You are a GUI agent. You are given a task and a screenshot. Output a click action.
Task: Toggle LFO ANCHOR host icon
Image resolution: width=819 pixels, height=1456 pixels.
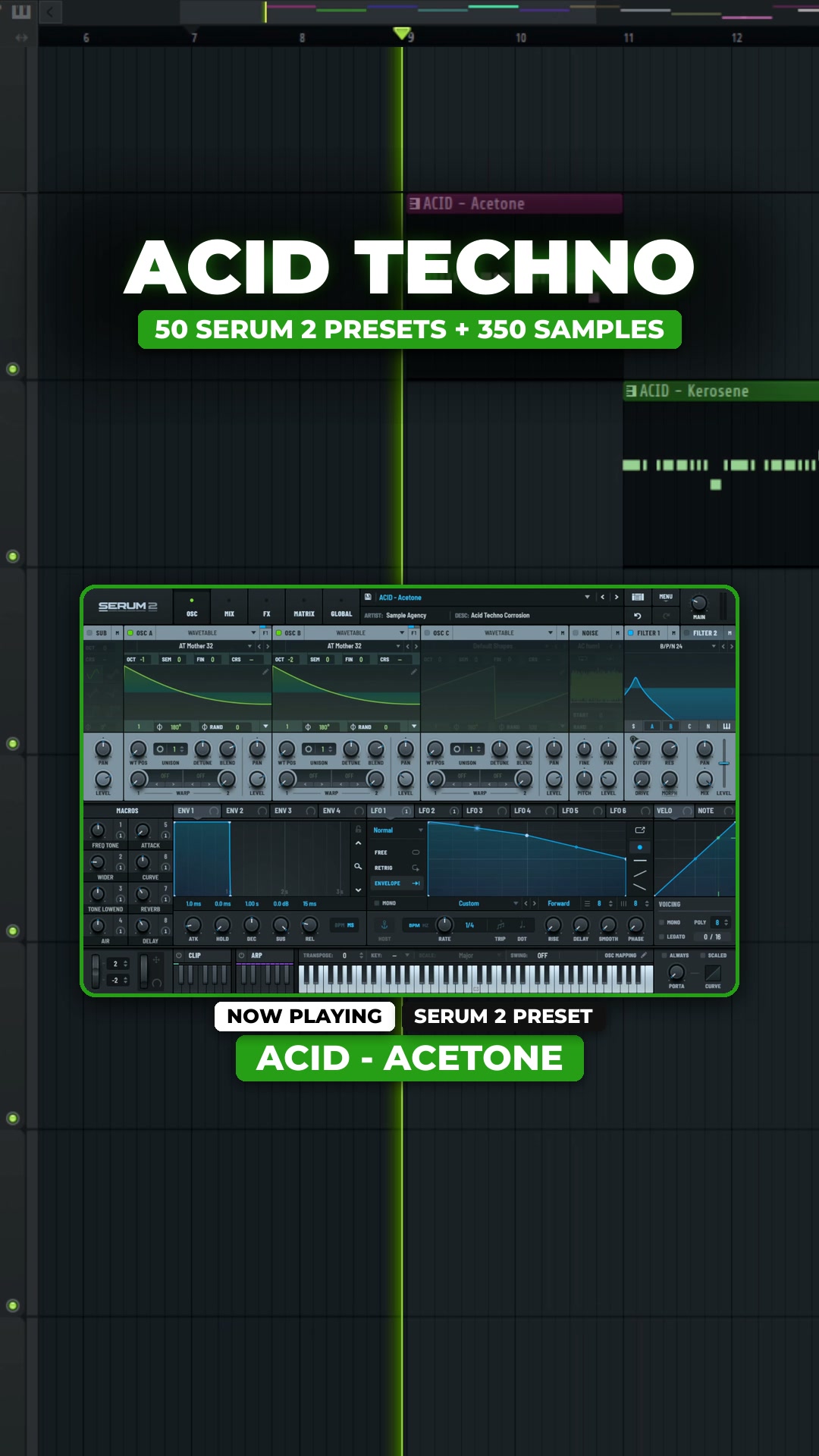pyautogui.click(x=384, y=924)
